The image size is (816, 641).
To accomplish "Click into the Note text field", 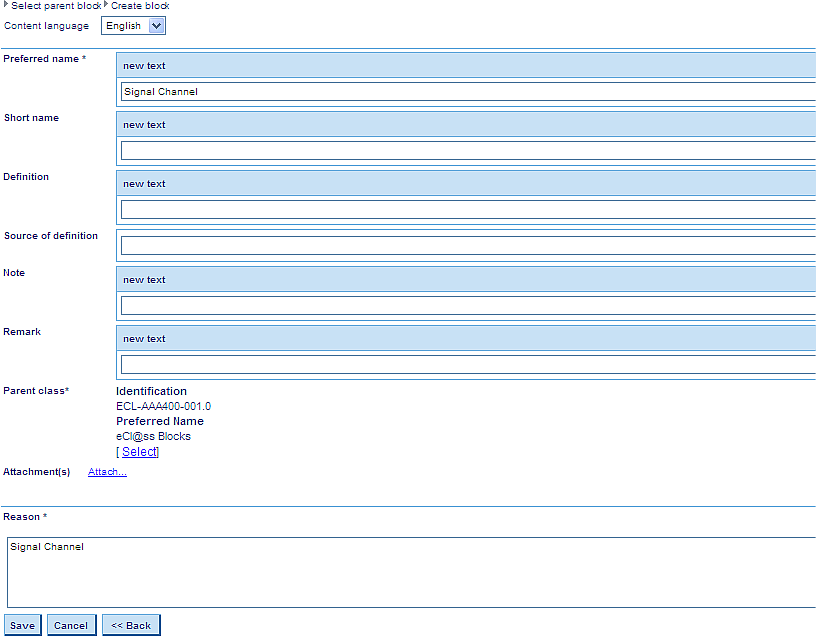I will coord(468,306).
